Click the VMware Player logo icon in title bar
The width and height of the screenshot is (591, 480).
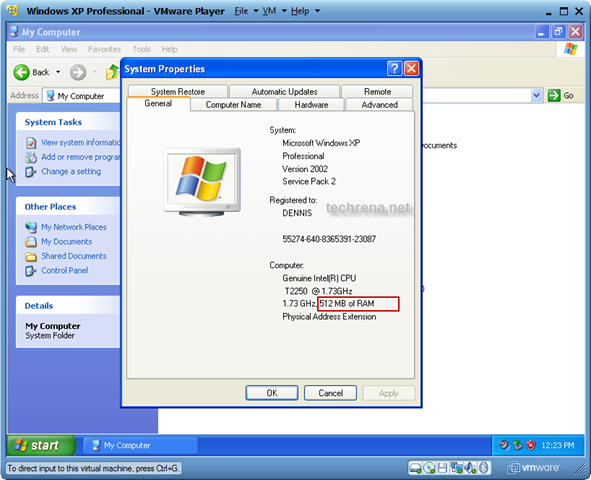click(12, 10)
